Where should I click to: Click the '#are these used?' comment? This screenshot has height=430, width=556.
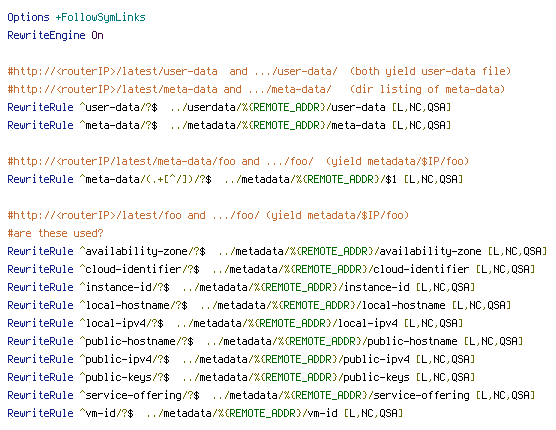coord(55,233)
